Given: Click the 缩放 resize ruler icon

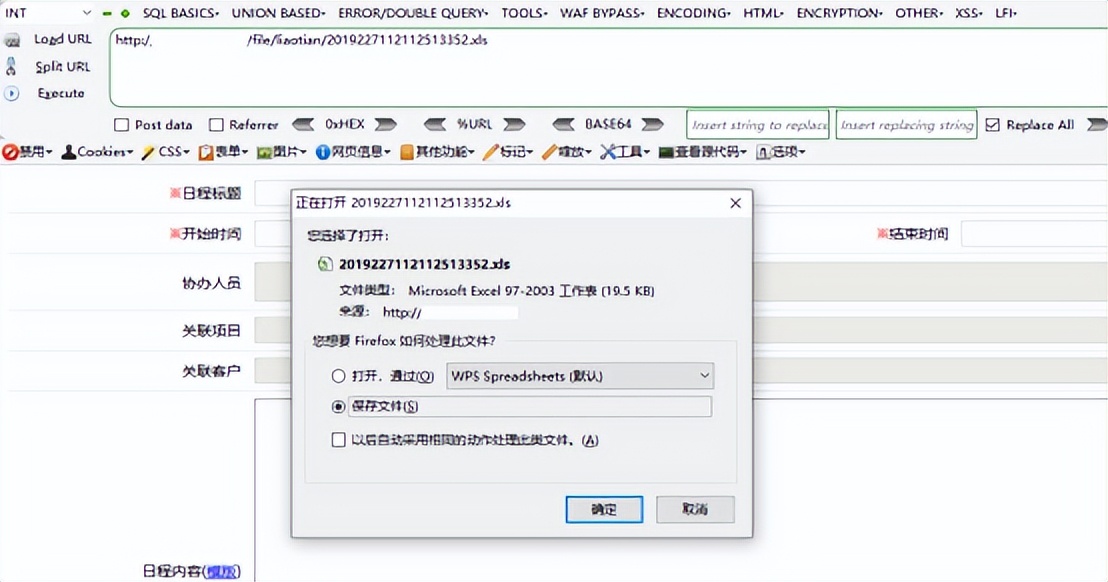Looking at the screenshot, I should 550,152.
